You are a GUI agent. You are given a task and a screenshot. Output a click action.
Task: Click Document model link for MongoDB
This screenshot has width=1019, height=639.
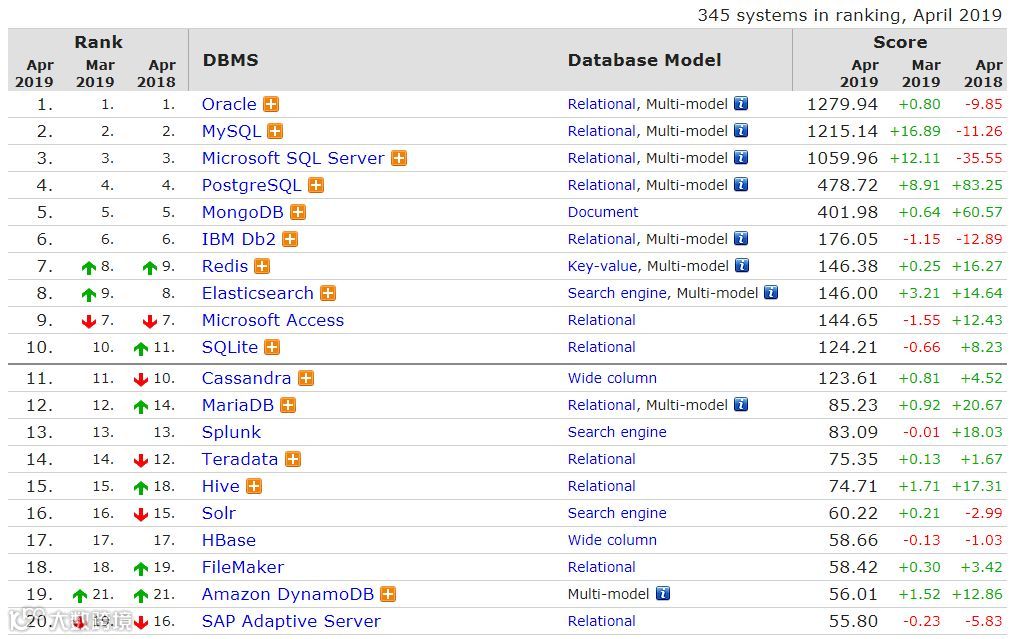[603, 212]
